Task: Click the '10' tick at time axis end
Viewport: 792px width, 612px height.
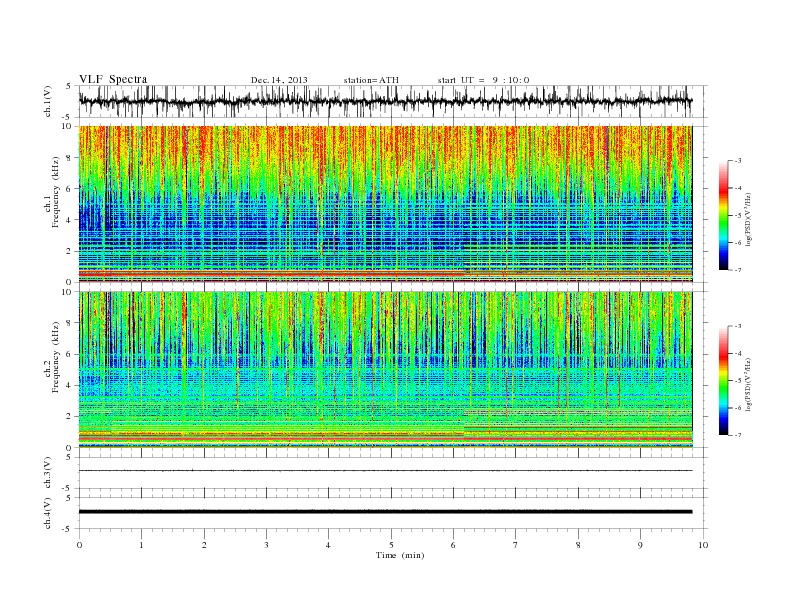Action: point(703,545)
